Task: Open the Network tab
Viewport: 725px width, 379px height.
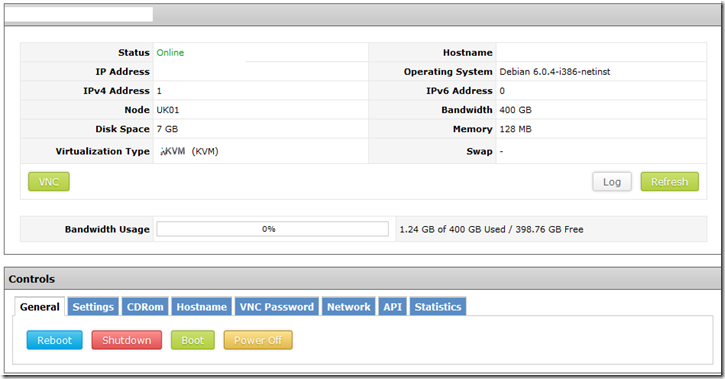Action: click(x=349, y=307)
